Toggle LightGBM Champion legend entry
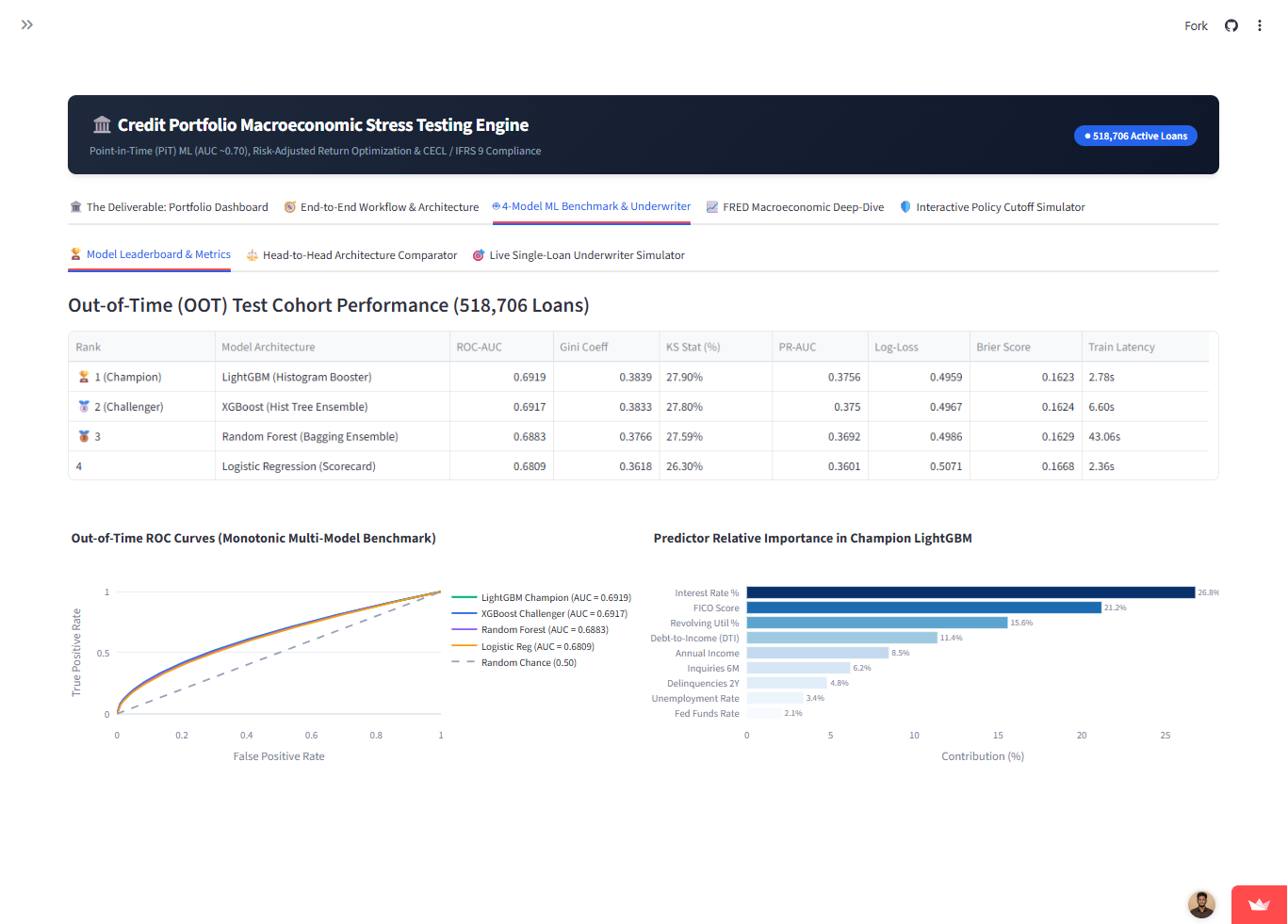Viewport: 1288px width, 924px height. pos(542,597)
